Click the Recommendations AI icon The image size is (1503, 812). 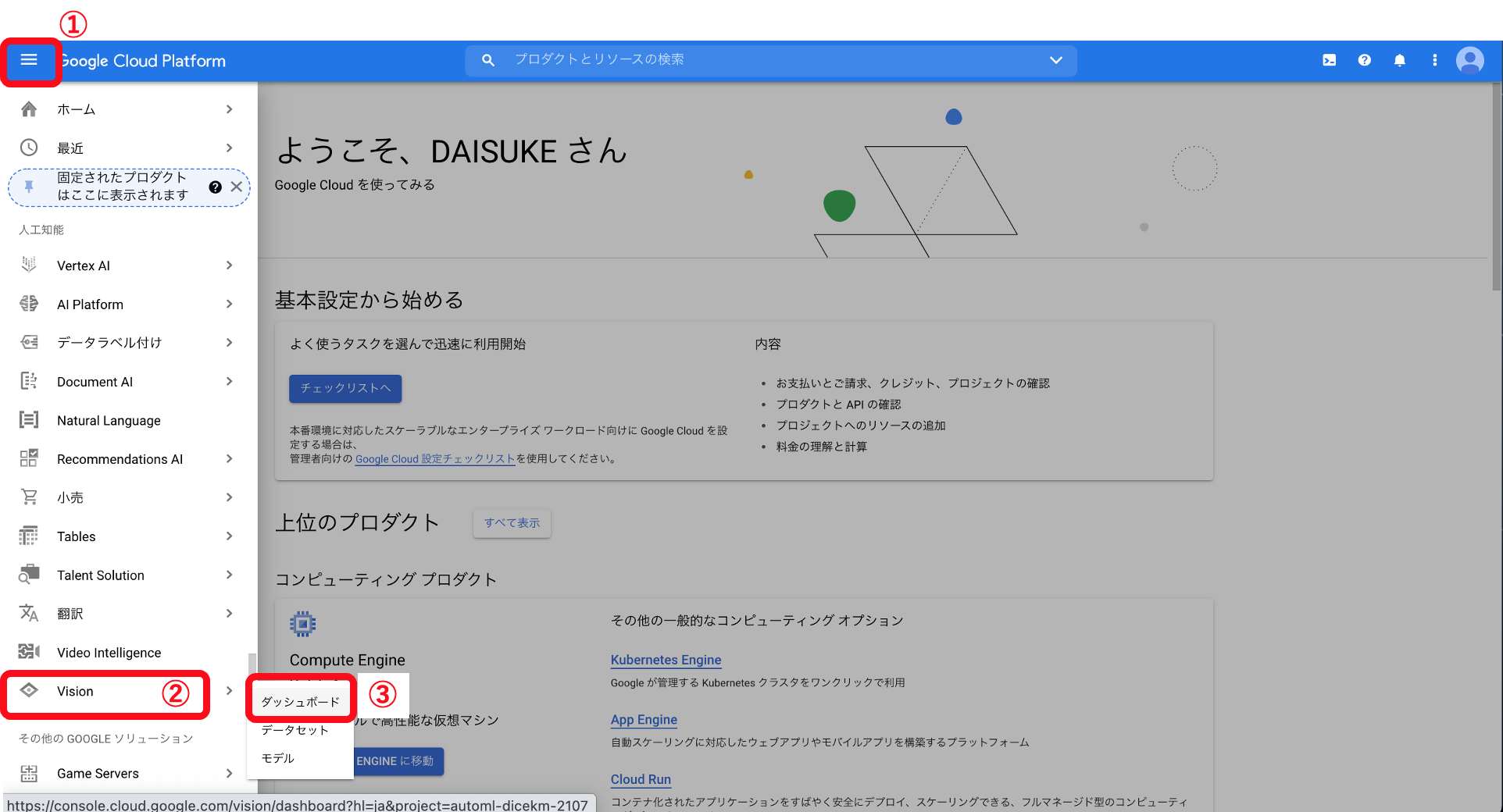[x=29, y=458]
